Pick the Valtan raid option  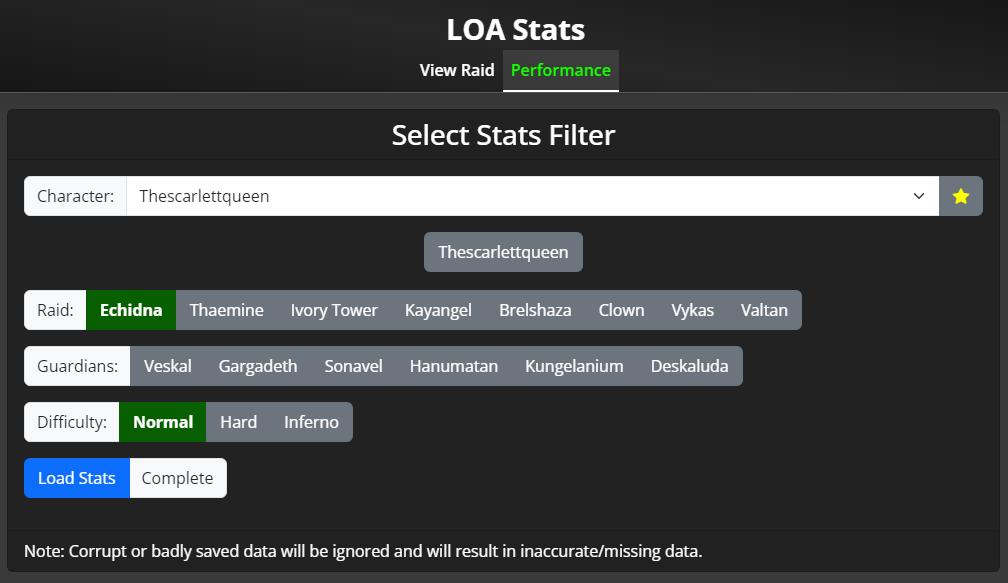pos(764,310)
